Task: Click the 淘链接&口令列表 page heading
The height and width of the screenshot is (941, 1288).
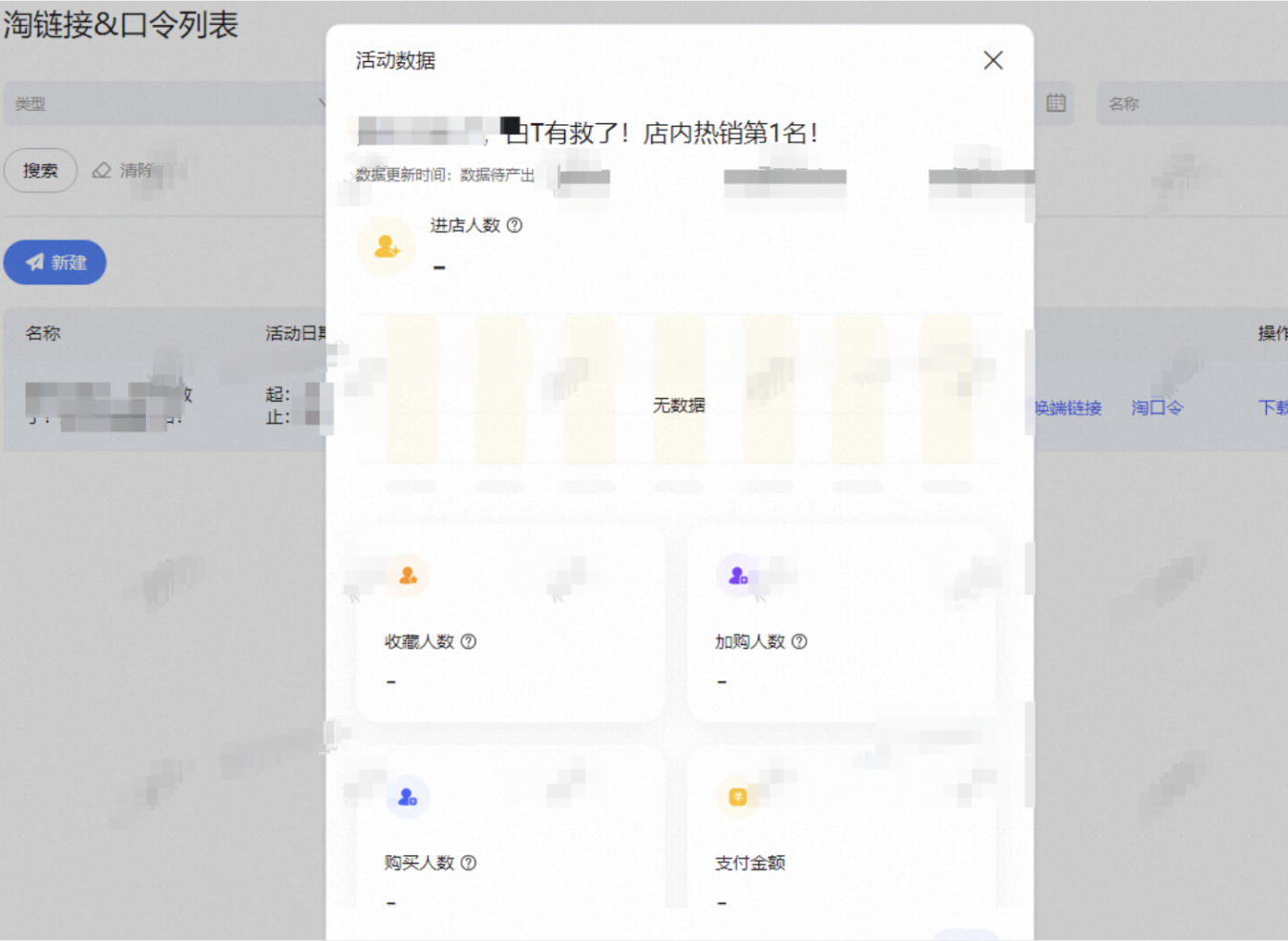Action: pyautogui.click(x=120, y=25)
